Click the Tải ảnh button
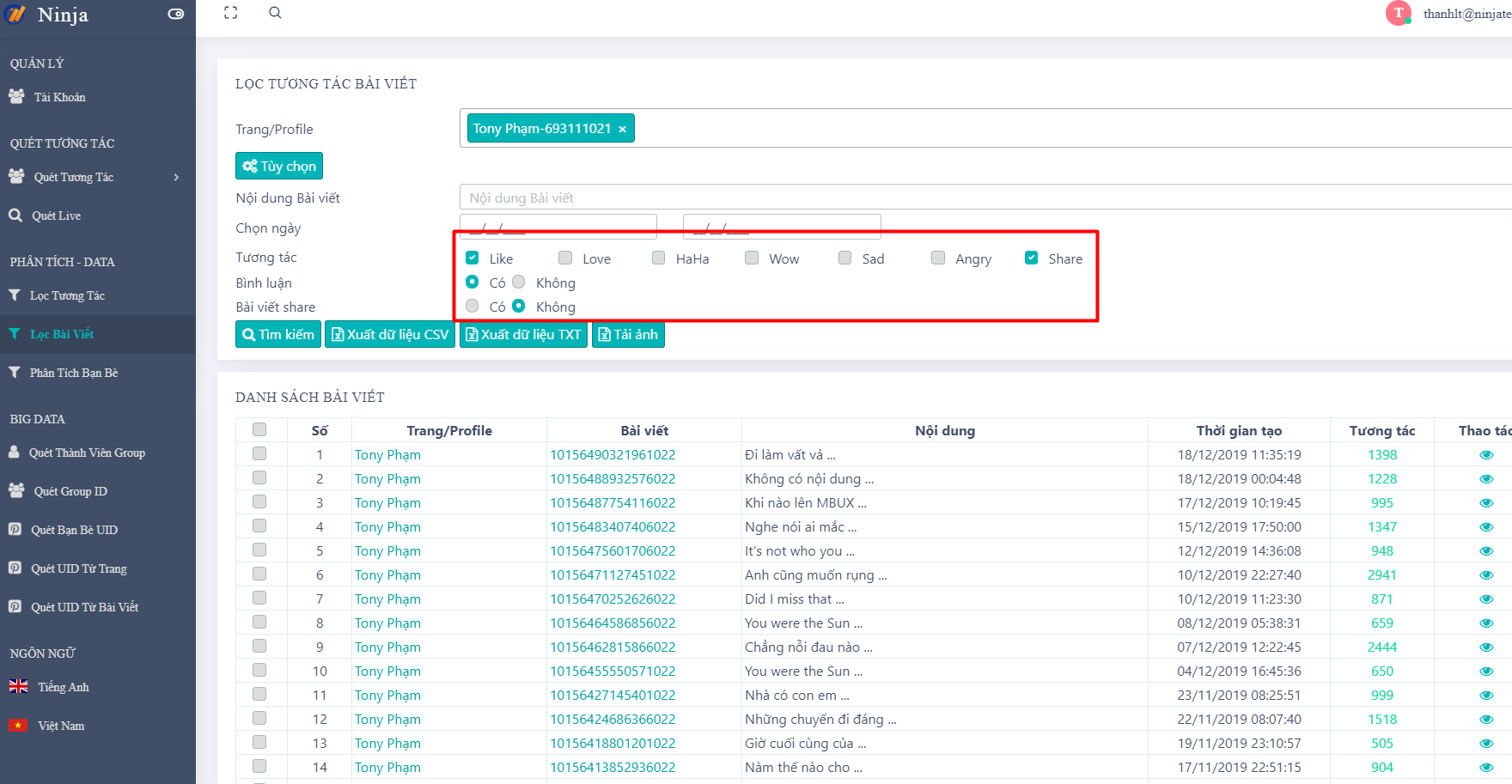The height and width of the screenshot is (784, 1512). tap(628, 334)
